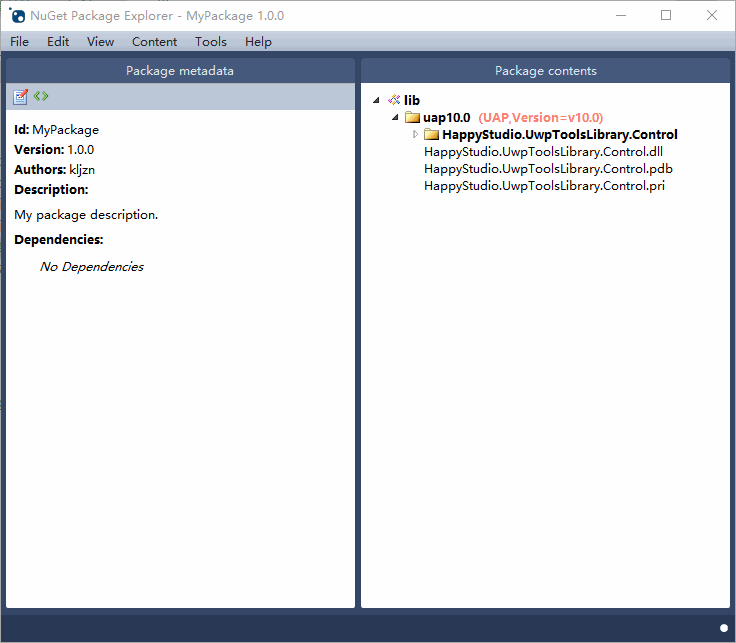Click the Description: label
Viewport: 736px width, 643px height.
coord(51,190)
